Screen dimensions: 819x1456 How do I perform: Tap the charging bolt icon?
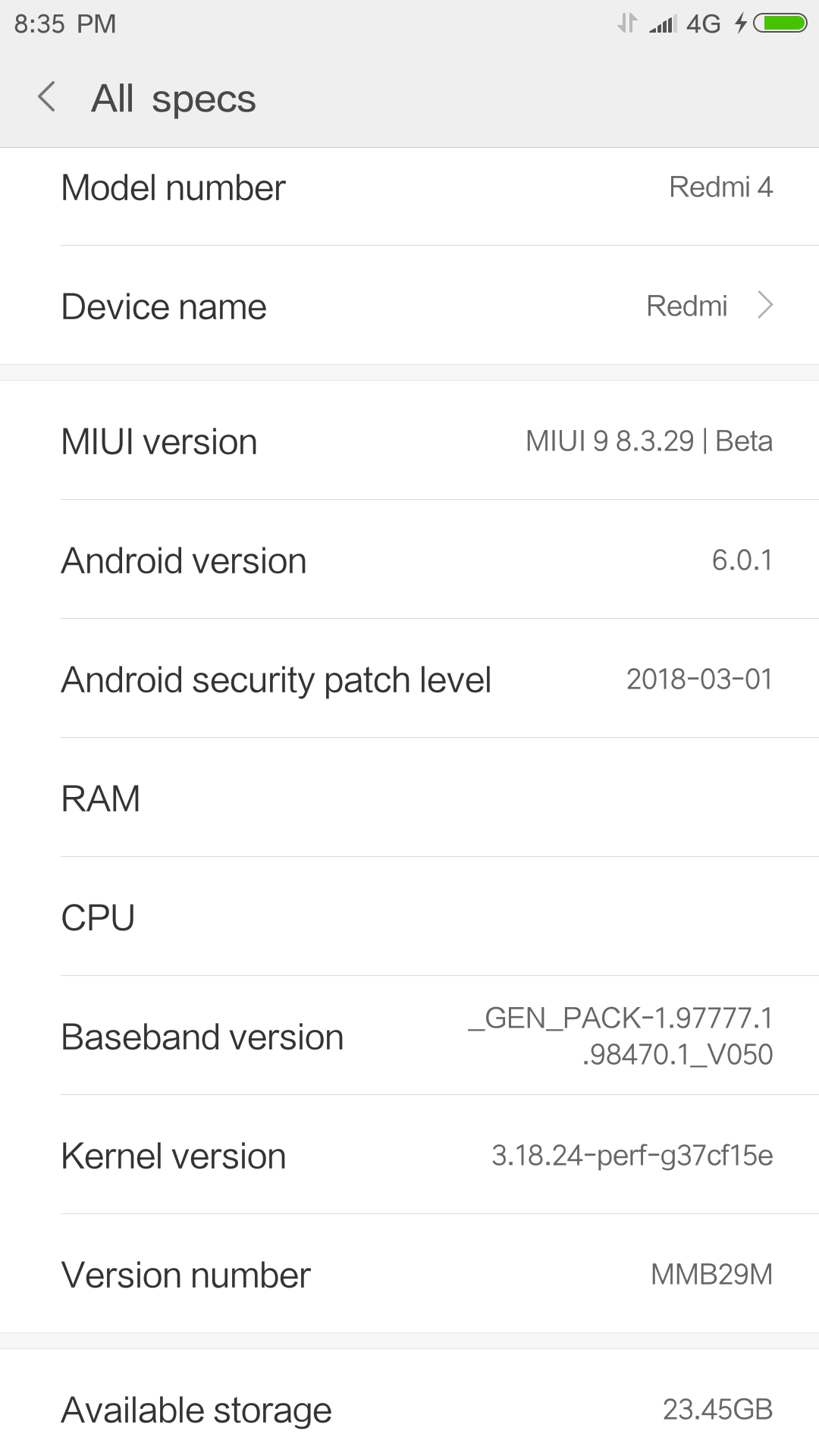[x=741, y=24]
